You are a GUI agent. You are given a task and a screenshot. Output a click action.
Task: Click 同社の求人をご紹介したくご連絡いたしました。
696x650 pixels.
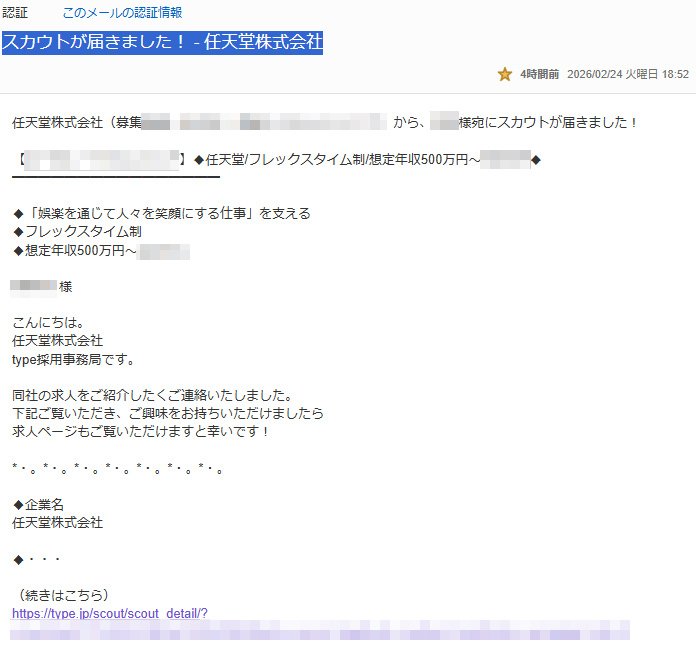click(x=153, y=395)
